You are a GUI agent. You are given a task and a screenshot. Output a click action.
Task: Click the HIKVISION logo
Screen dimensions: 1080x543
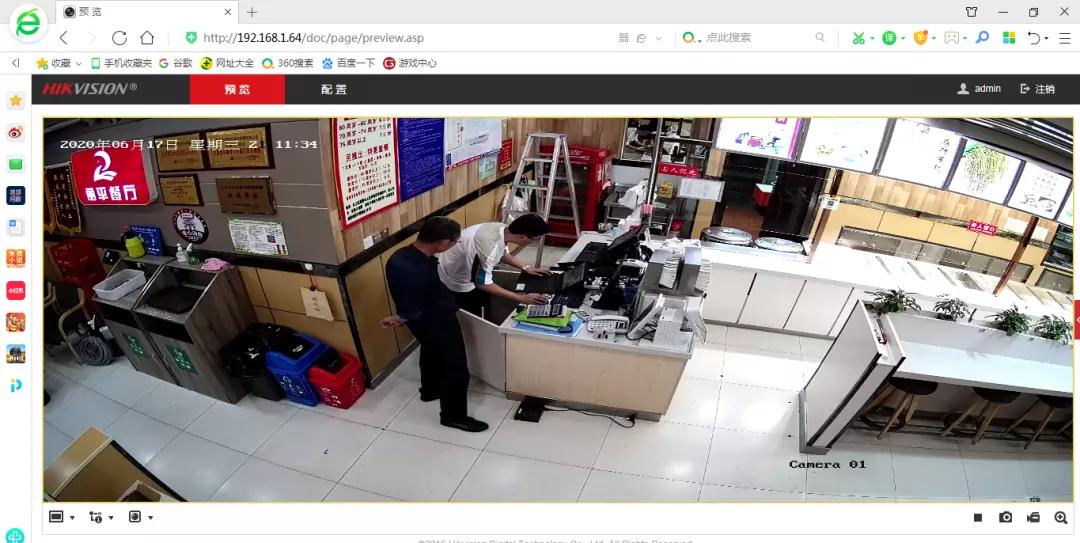pos(90,89)
